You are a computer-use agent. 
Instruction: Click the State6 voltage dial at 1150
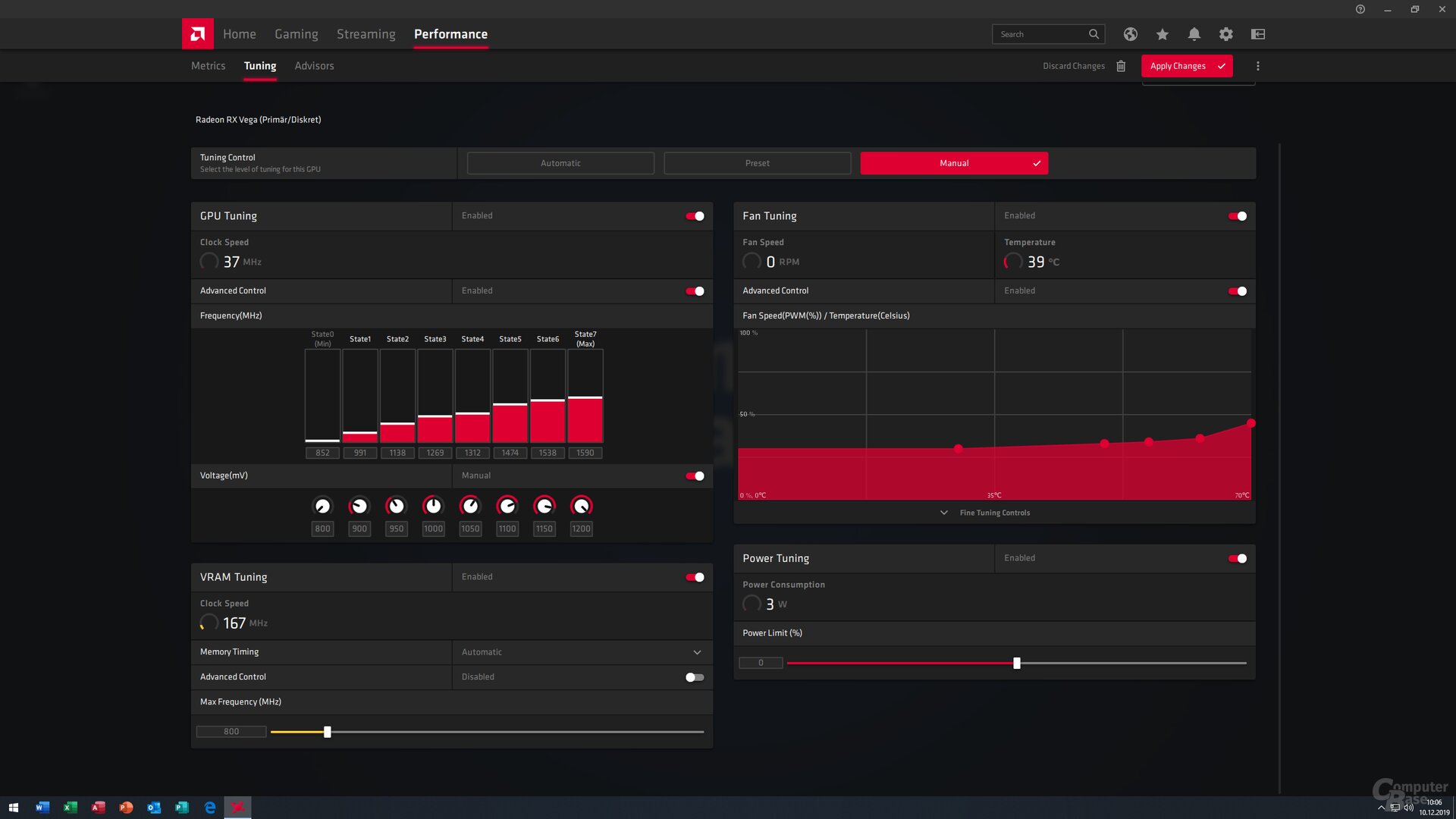click(x=544, y=506)
